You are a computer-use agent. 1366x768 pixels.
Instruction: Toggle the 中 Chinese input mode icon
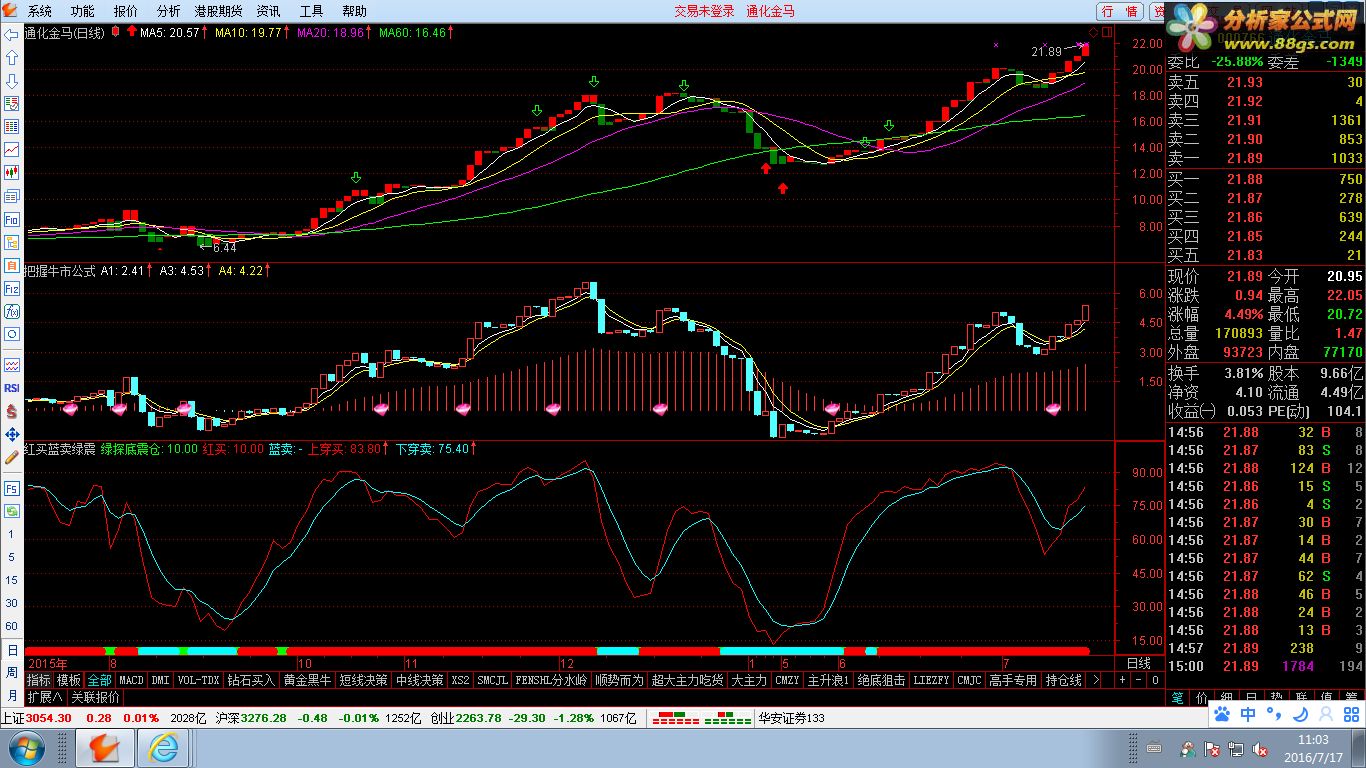[1248, 714]
